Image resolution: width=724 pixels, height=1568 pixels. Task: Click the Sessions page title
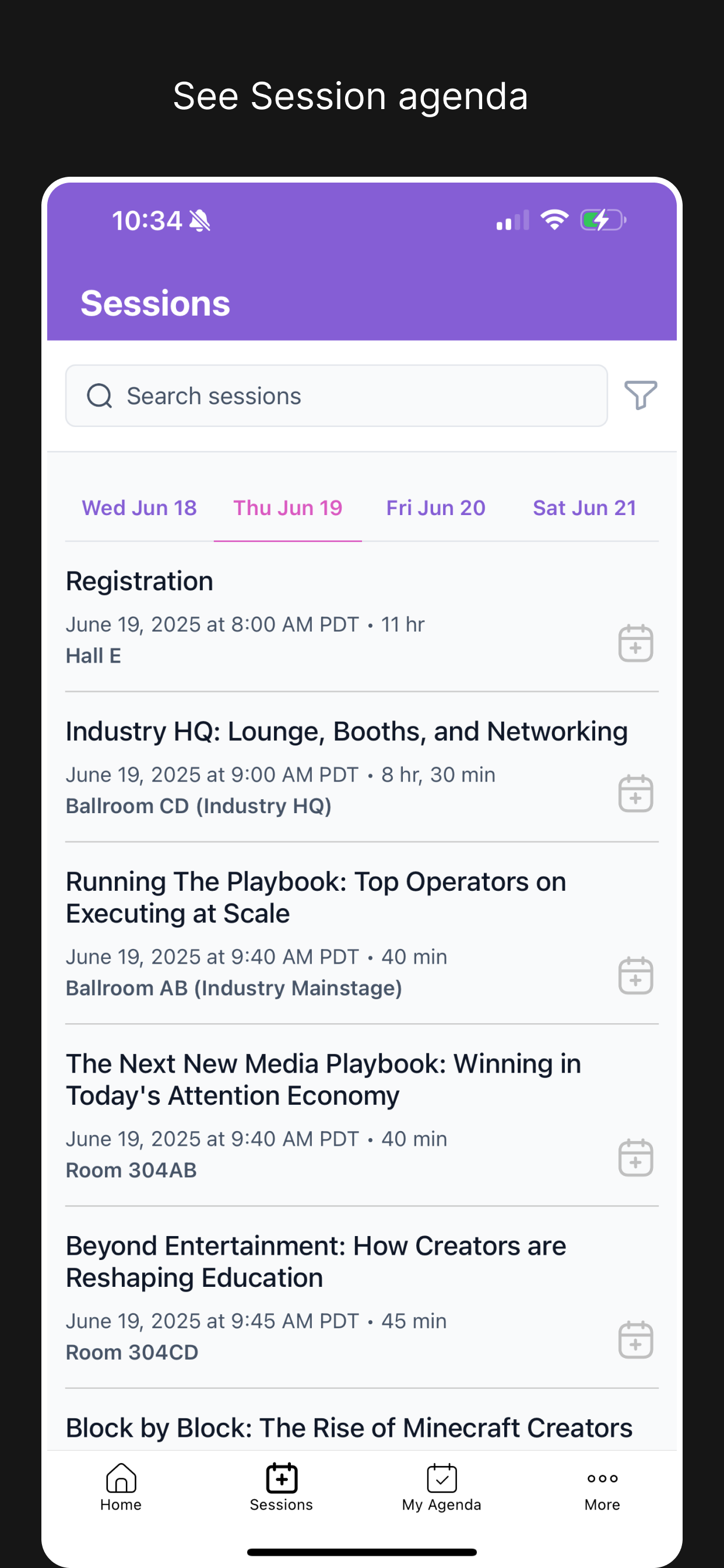156,303
